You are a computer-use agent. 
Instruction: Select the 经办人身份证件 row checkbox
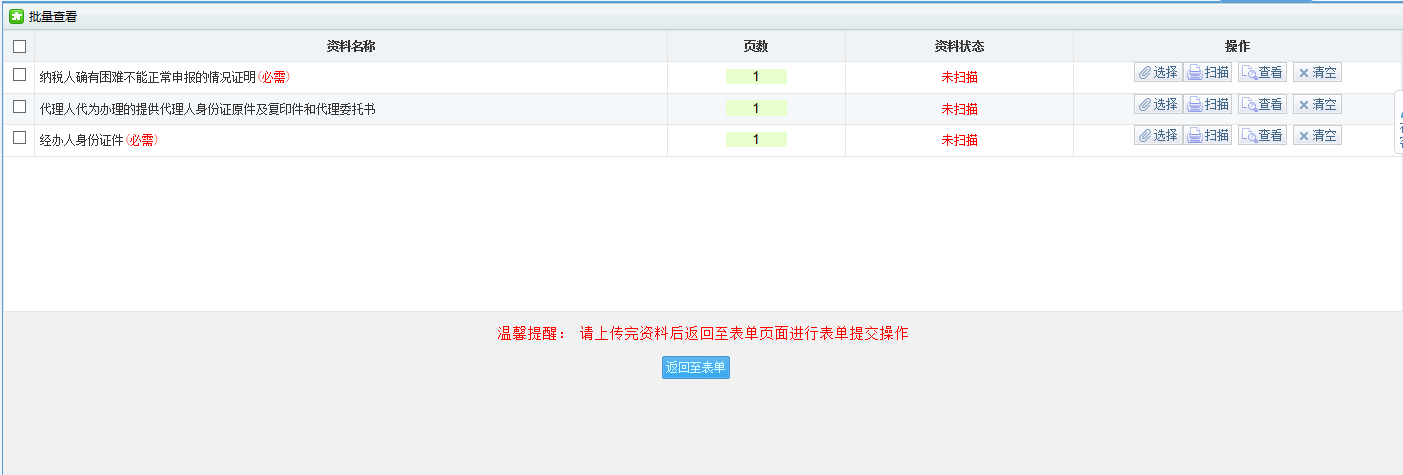click(x=19, y=138)
